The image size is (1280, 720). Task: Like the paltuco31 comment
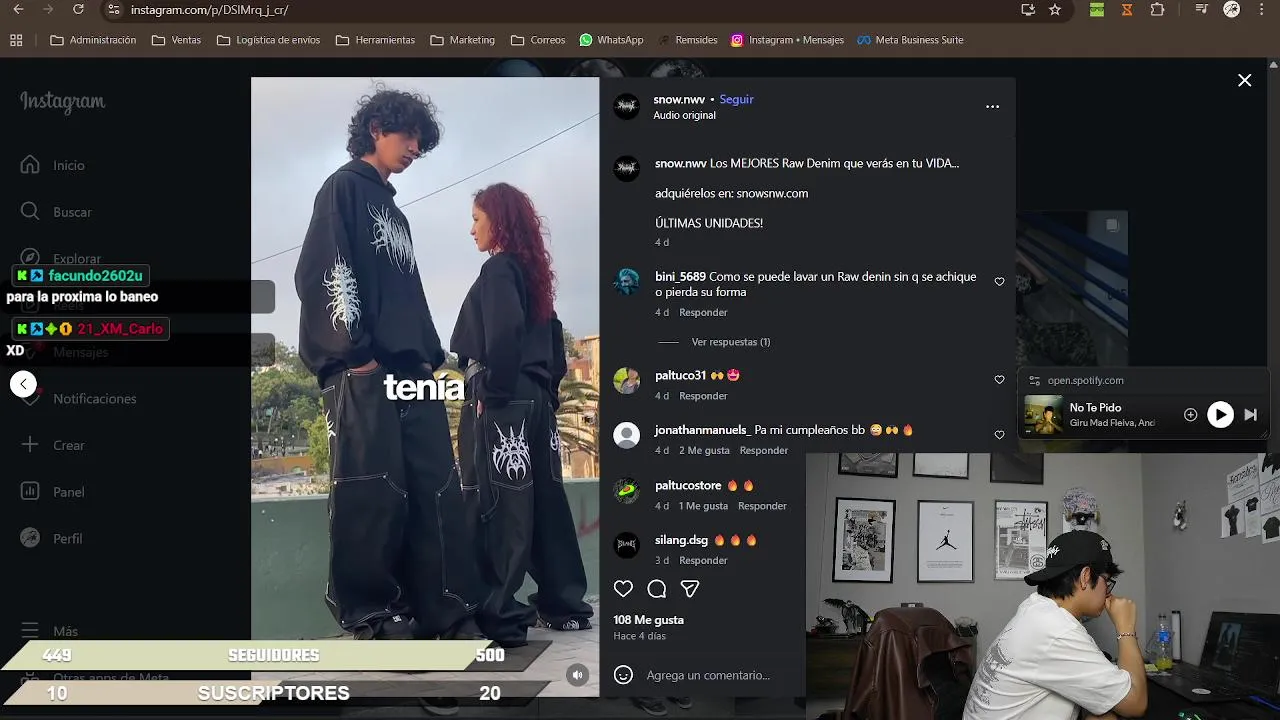(x=999, y=379)
